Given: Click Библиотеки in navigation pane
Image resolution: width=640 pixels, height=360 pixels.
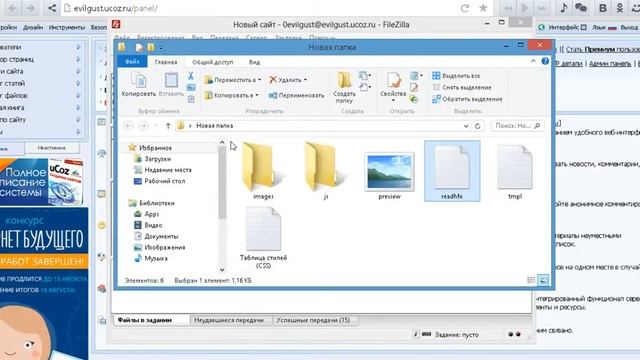Looking at the screenshot, I should pyautogui.click(x=151, y=203).
